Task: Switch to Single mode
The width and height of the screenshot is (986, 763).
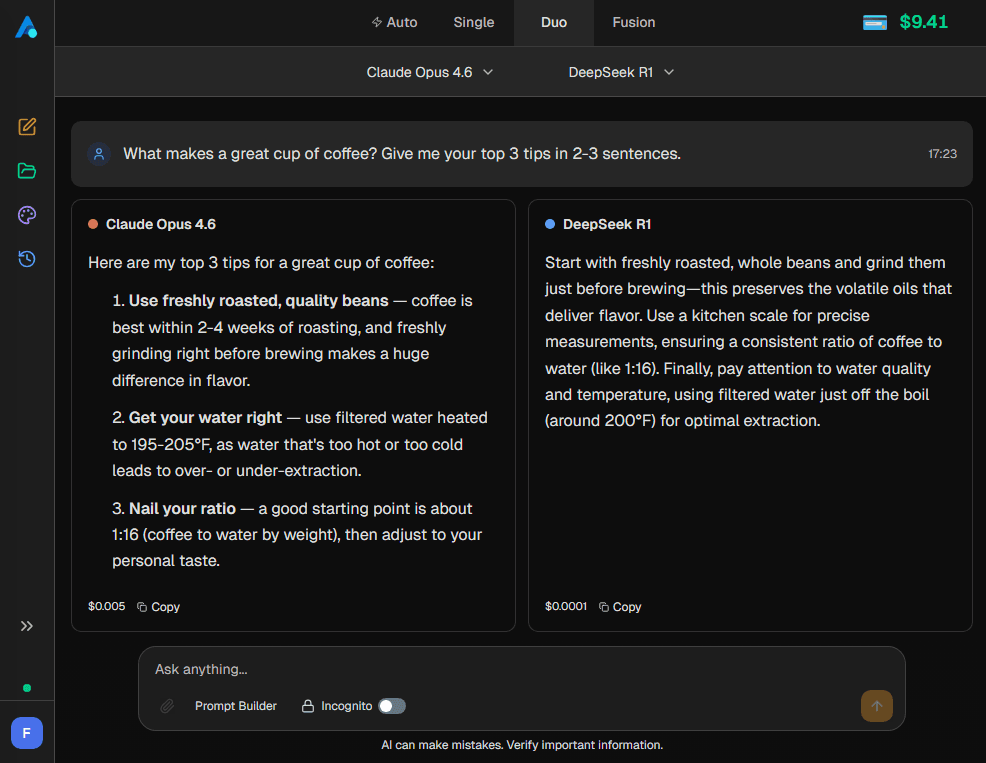Action: 473,22
